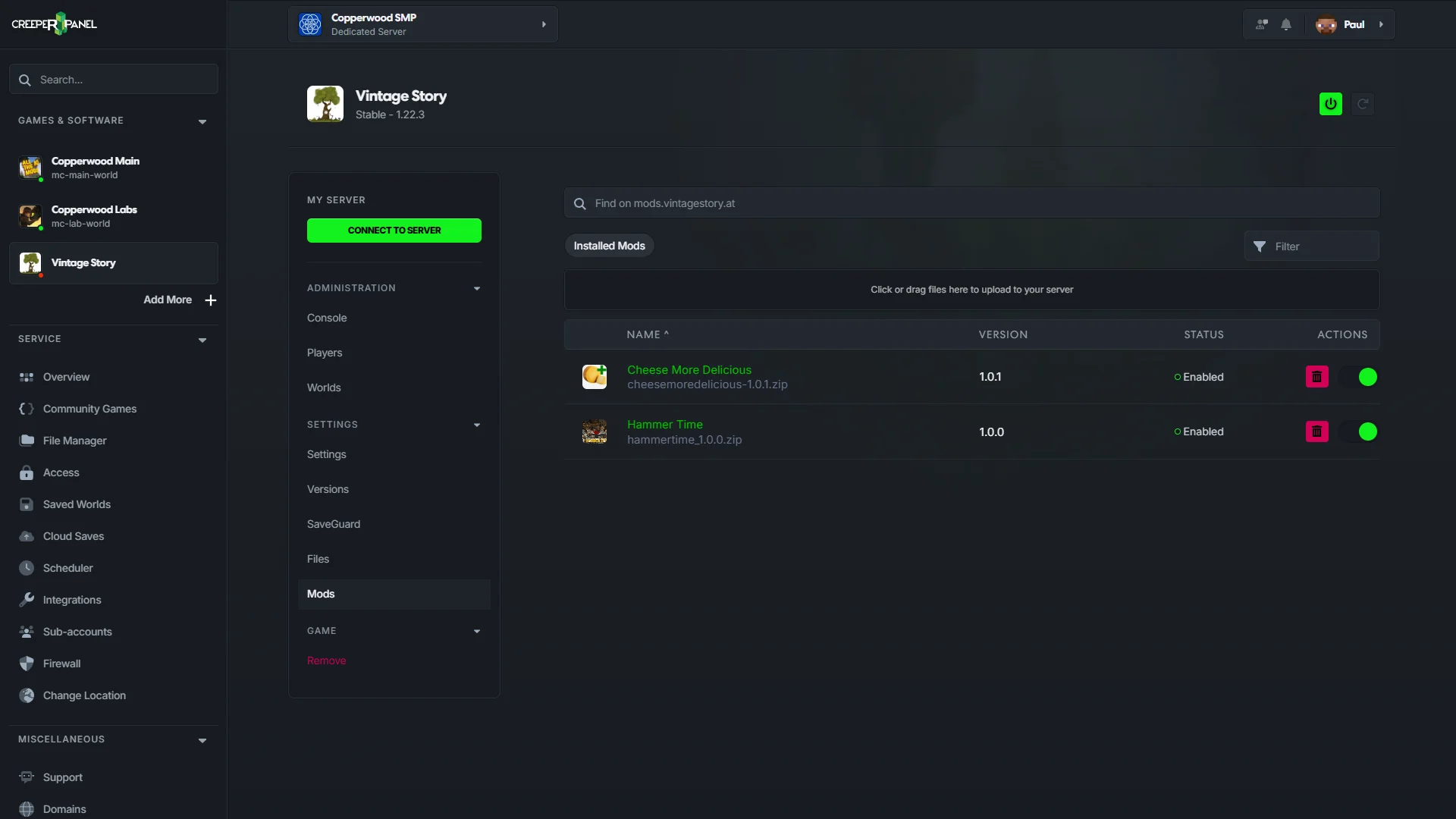Viewport: 1456px width, 819px height.
Task: Click the Firewall shield icon
Action: (x=27, y=664)
